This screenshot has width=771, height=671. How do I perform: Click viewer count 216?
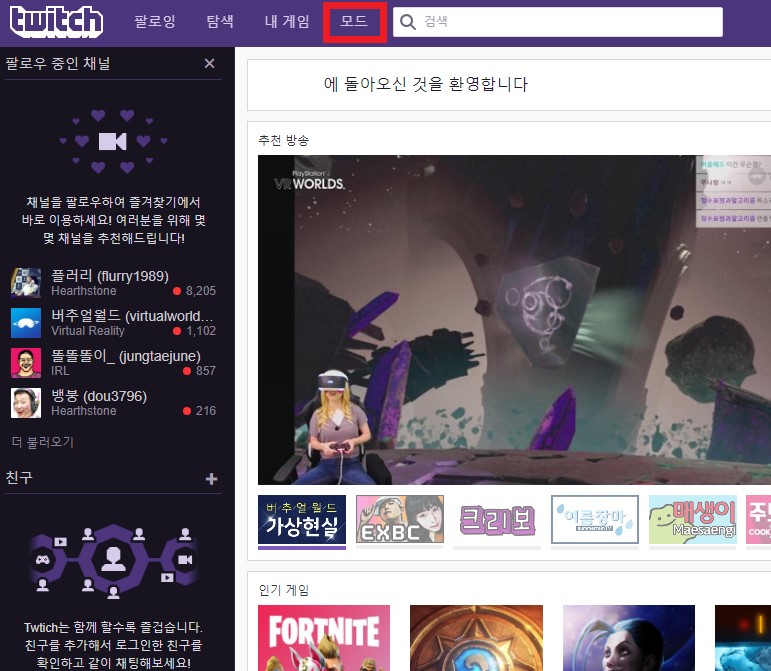point(206,411)
